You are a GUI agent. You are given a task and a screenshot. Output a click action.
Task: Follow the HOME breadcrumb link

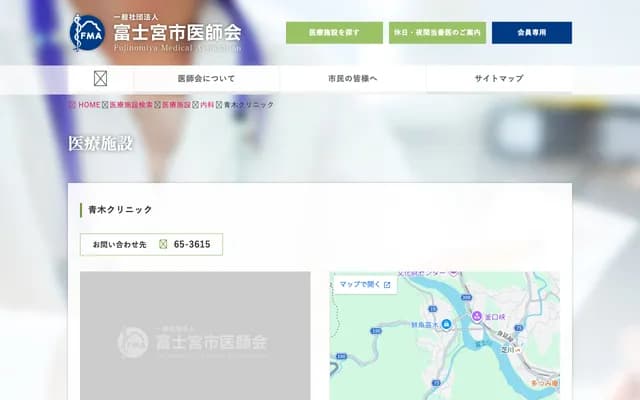89,105
